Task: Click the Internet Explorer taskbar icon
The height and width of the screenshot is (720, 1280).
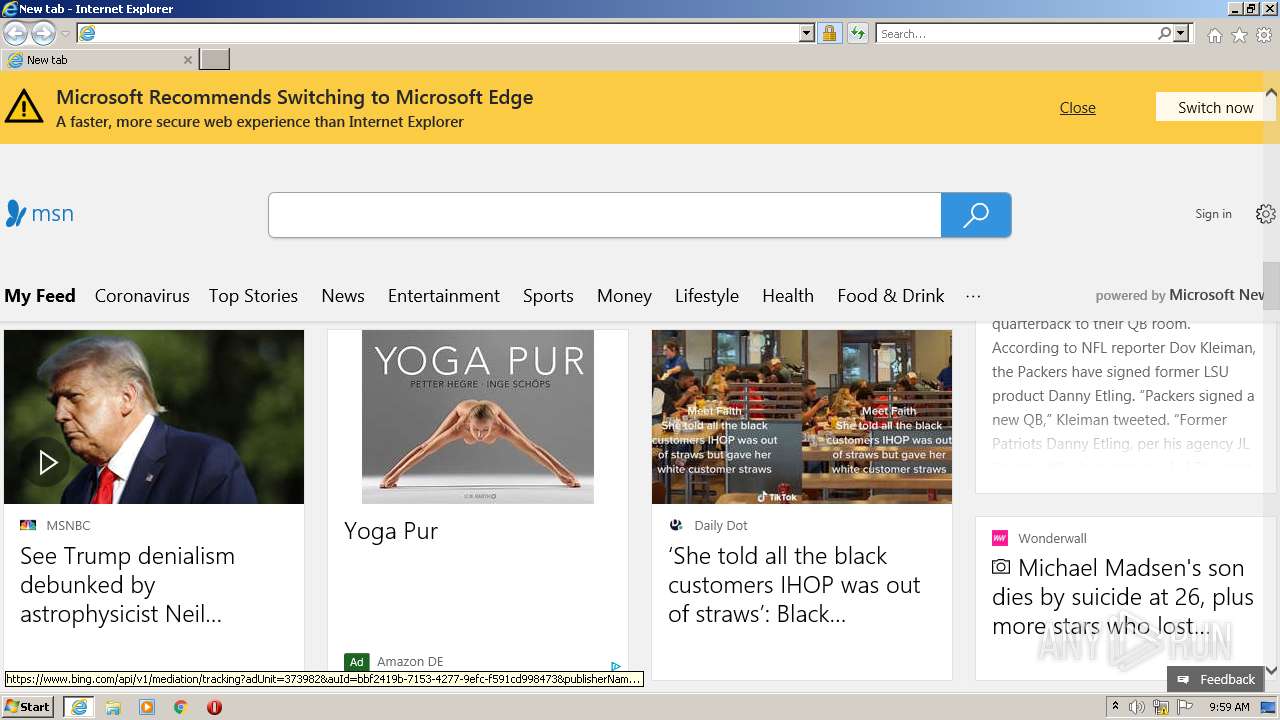Action: [x=78, y=707]
